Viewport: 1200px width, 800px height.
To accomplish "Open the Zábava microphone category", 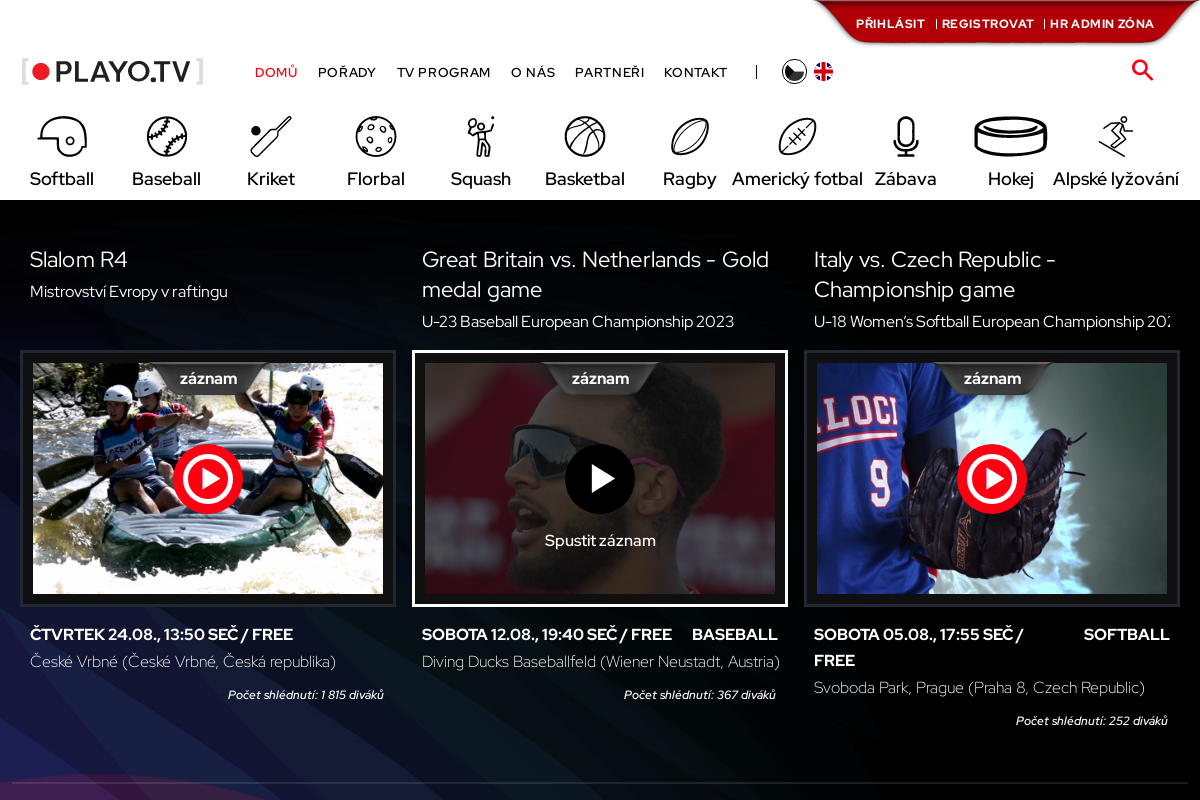I will 906,136.
